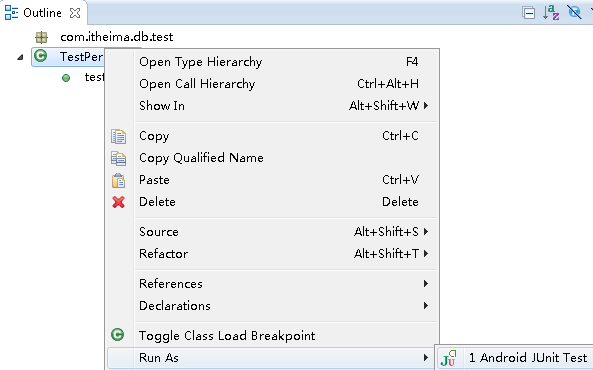This screenshot has width=593, height=370.
Task: Expand Declarations submenu arrow
Action: [x=426, y=306]
